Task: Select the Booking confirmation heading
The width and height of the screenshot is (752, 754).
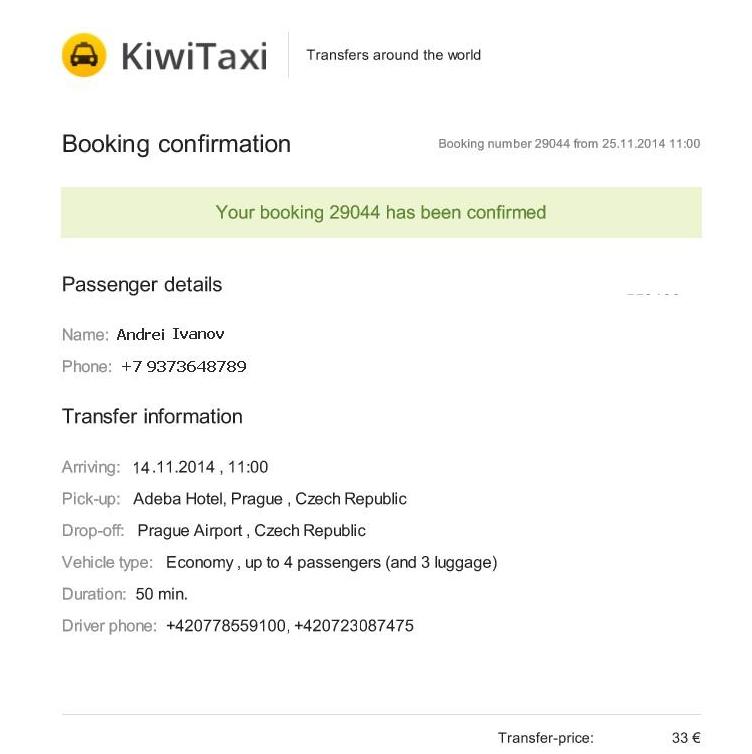Action: [x=176, y=144]
